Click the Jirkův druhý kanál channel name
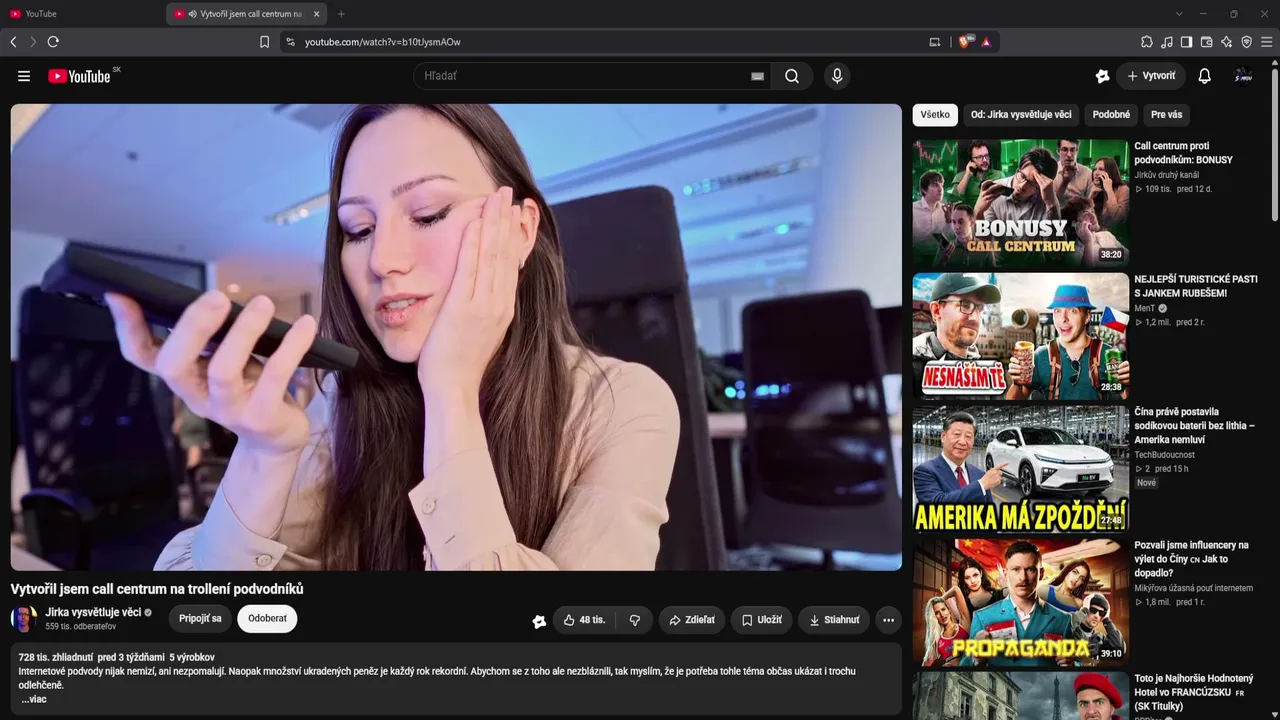This screenshot has width=1280, height=720. point(1166,175)
